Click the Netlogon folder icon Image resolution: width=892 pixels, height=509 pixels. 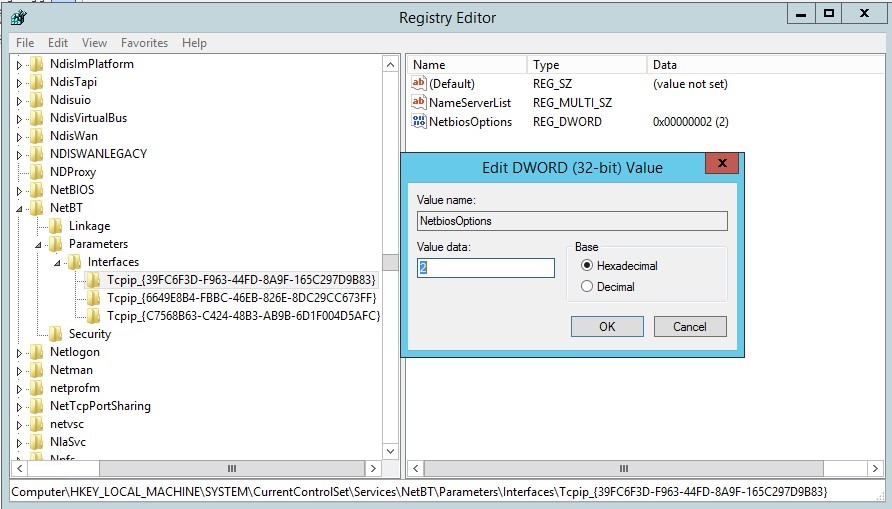point(38,352)
